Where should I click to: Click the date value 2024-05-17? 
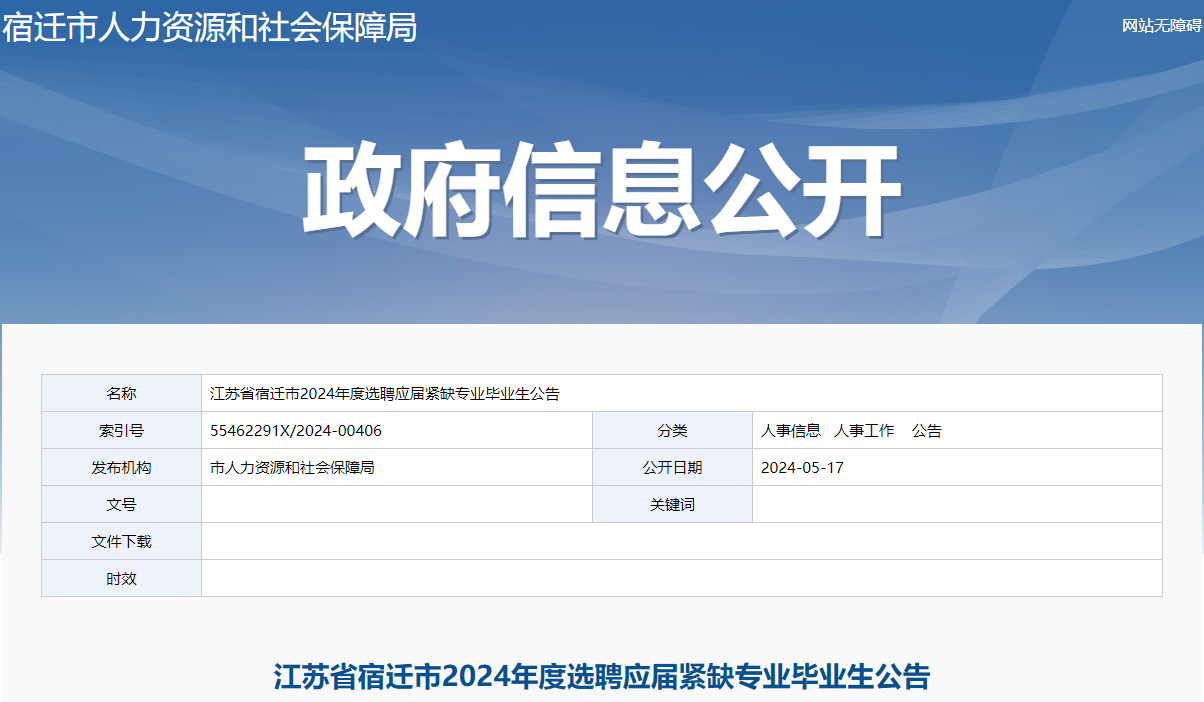point(802,467)
